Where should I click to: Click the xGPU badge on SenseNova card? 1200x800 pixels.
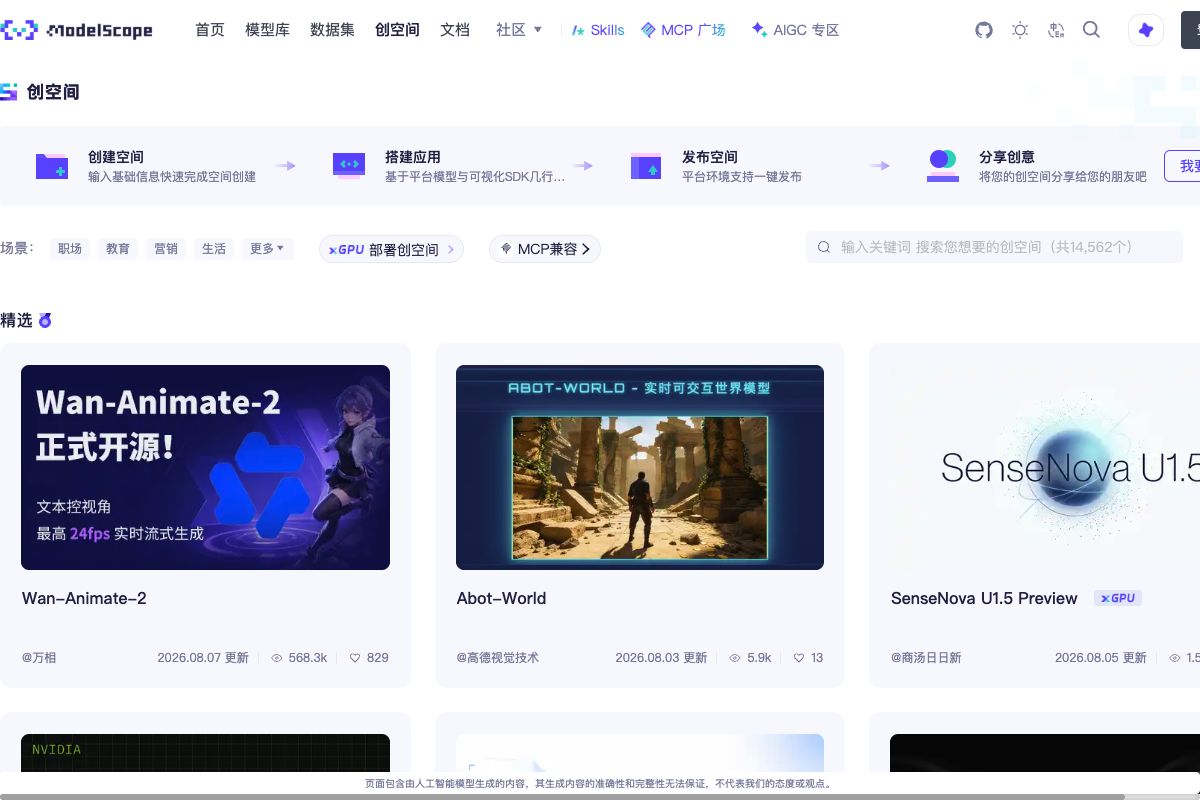click(1117, 598)
